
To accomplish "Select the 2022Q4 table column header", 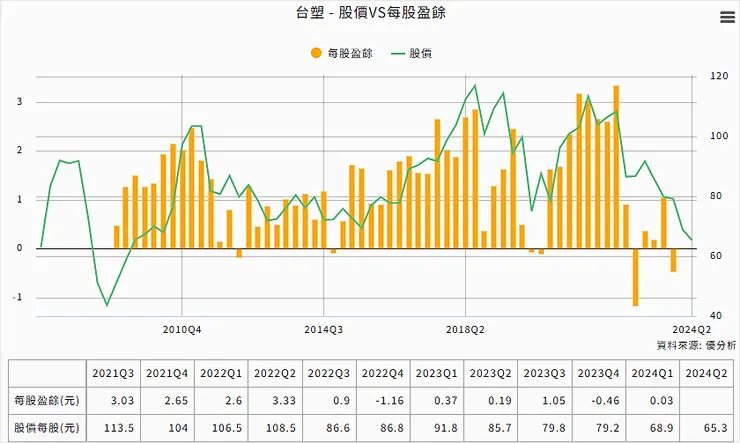I will click(x=383, y=373).
